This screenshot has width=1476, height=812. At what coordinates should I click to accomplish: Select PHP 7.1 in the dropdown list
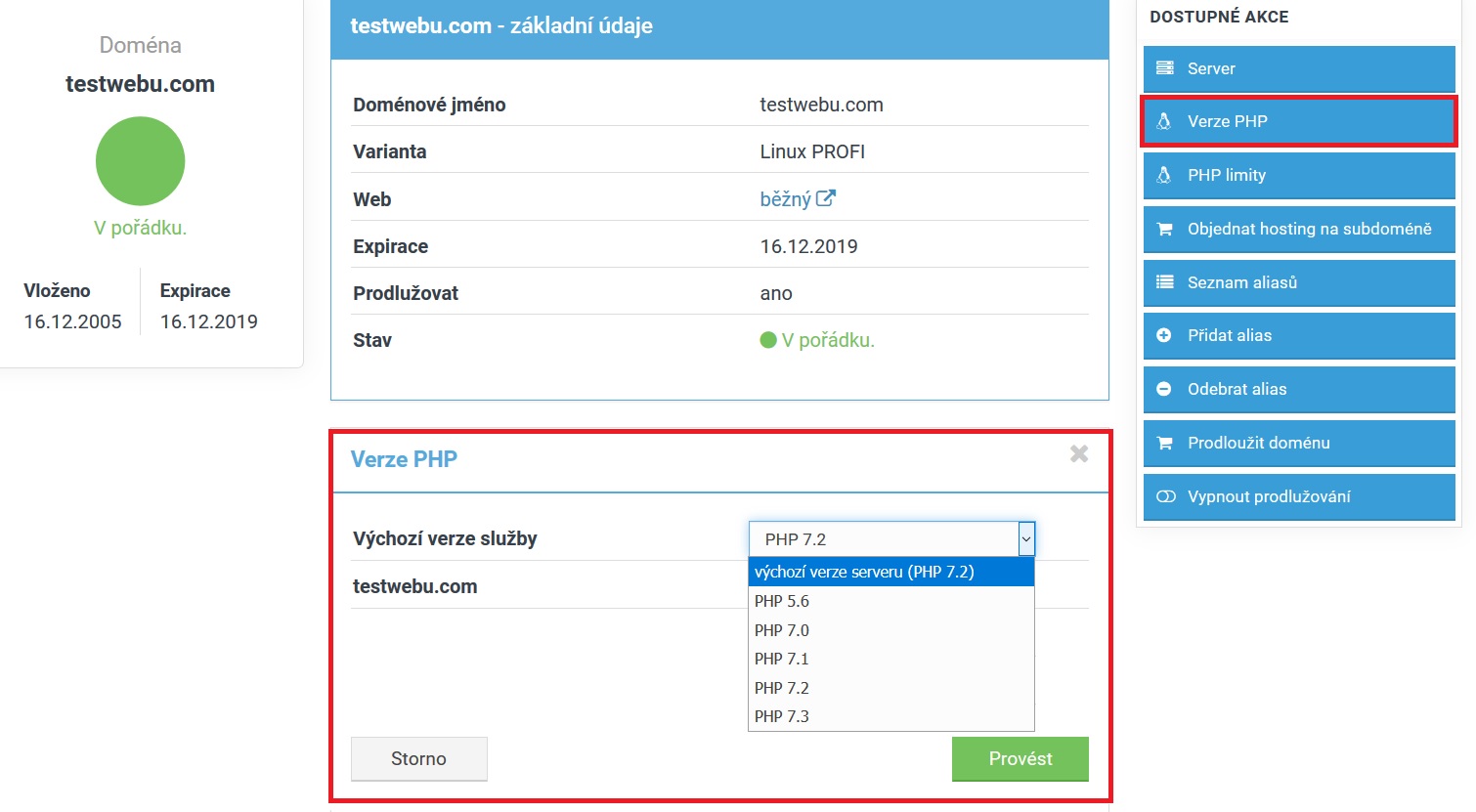tap(782, 660)
